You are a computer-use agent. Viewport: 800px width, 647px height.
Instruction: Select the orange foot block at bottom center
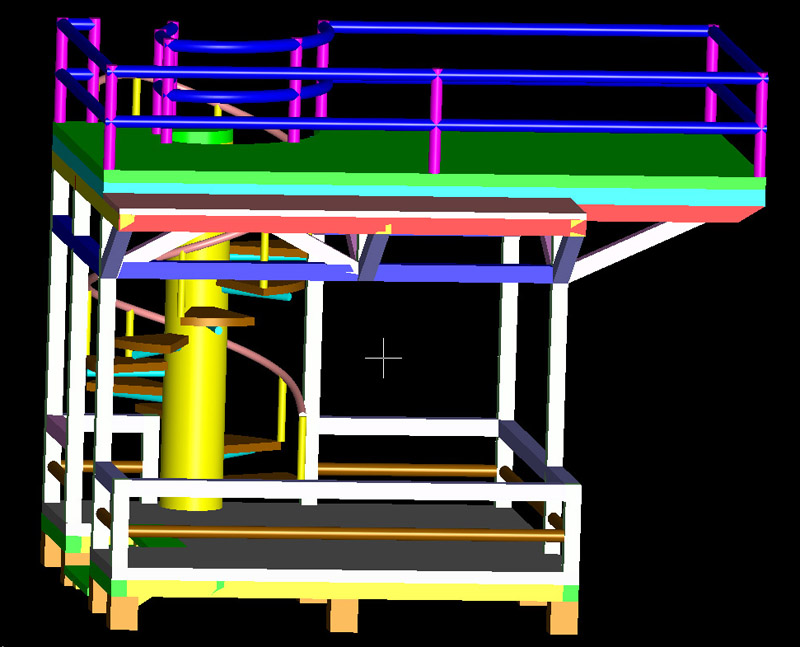coord(341,617)
